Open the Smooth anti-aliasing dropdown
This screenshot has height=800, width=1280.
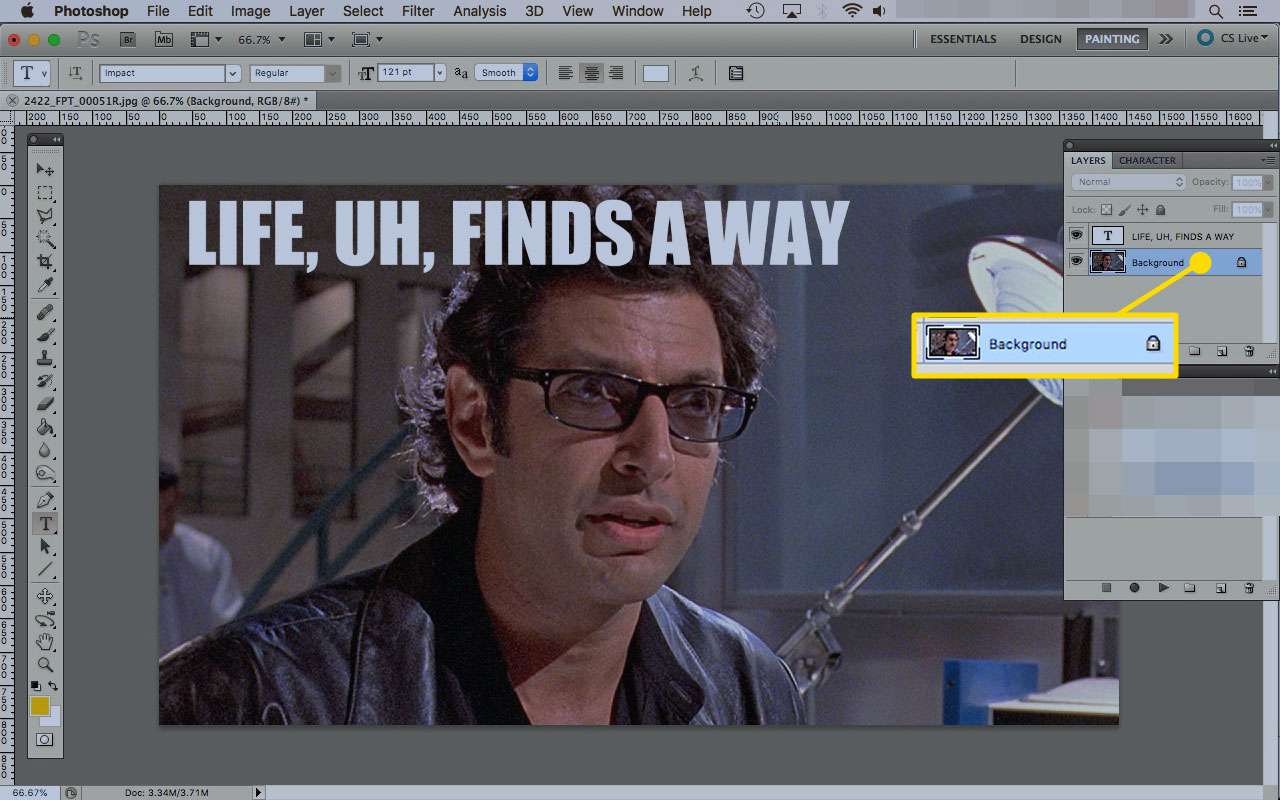(x=507, y=73)
